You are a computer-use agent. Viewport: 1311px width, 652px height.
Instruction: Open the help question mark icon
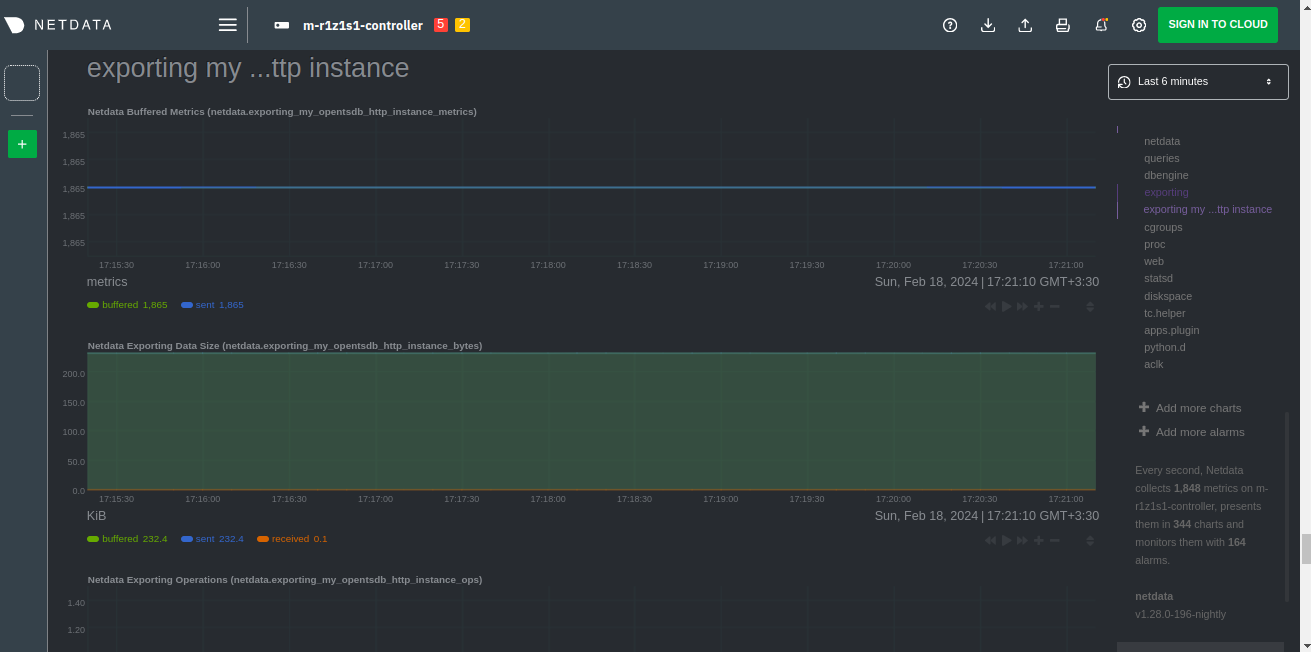coord(950,25)
